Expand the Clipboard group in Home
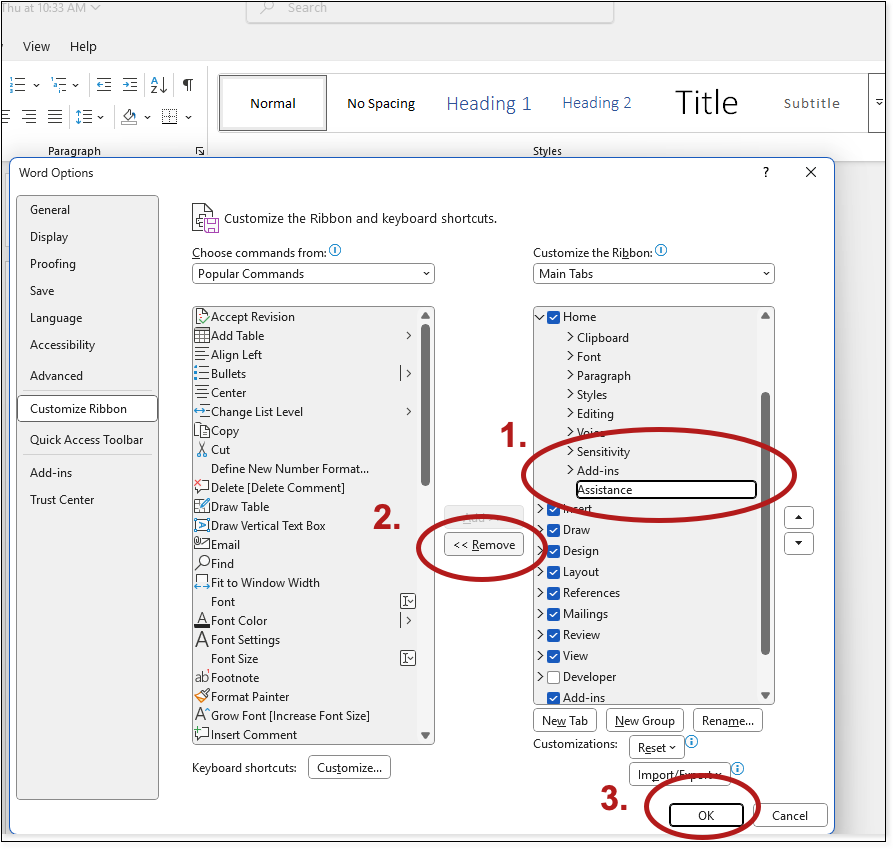The height and width of the screenshot is (849, 893). (570, 338)
